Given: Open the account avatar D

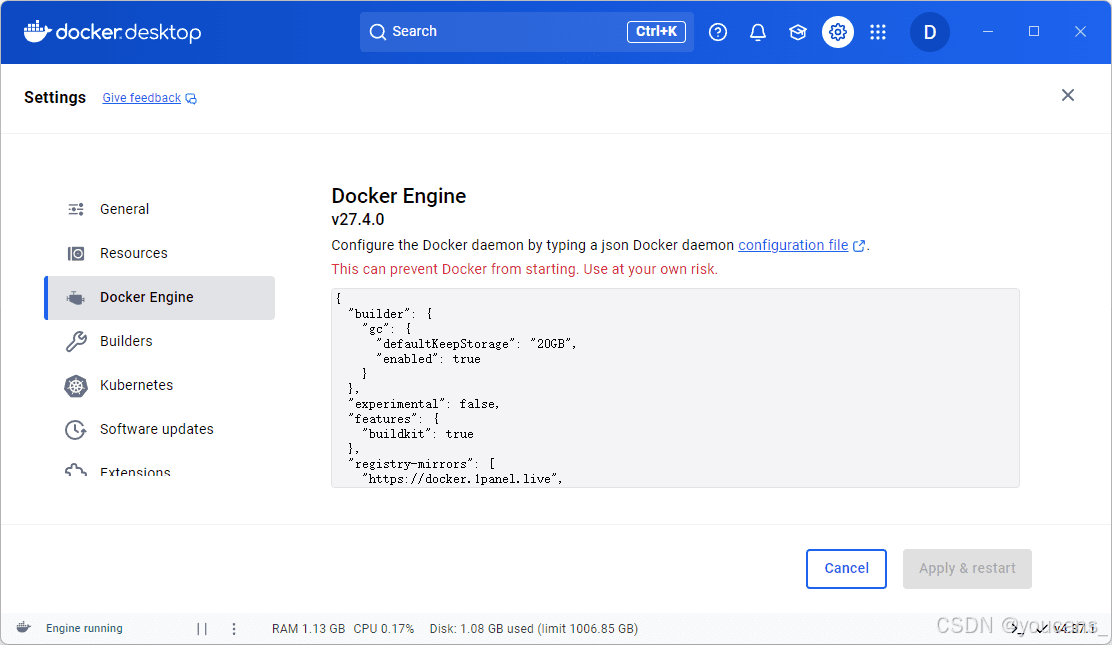Looking at the screenshot, I should tap(930, 32).
